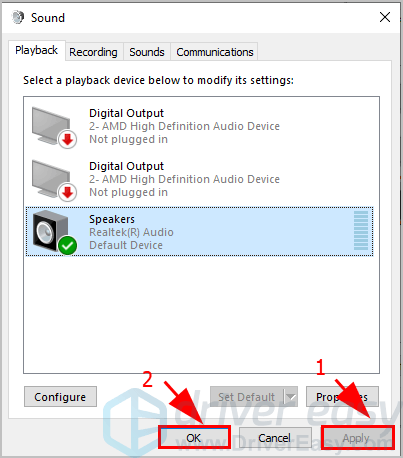Click the red arrow badge on second Digital Output
Viewport: 403px width, 458px height.
click(x=68, y=192)
